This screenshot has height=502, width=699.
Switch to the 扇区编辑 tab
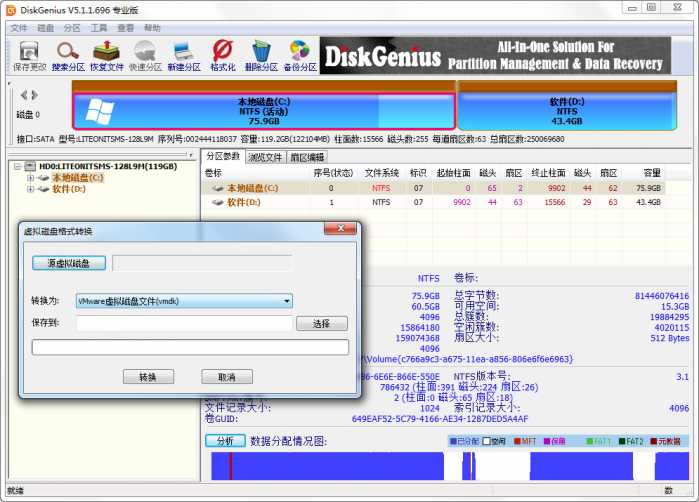(x=307, y=157)
